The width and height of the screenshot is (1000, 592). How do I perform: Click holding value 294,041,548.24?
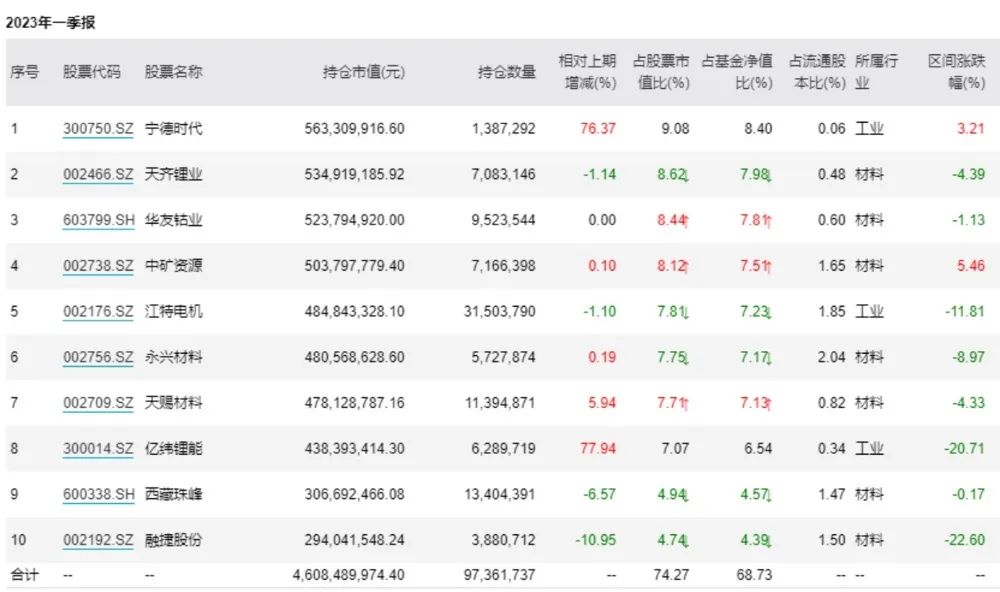(x=355, y=540)
